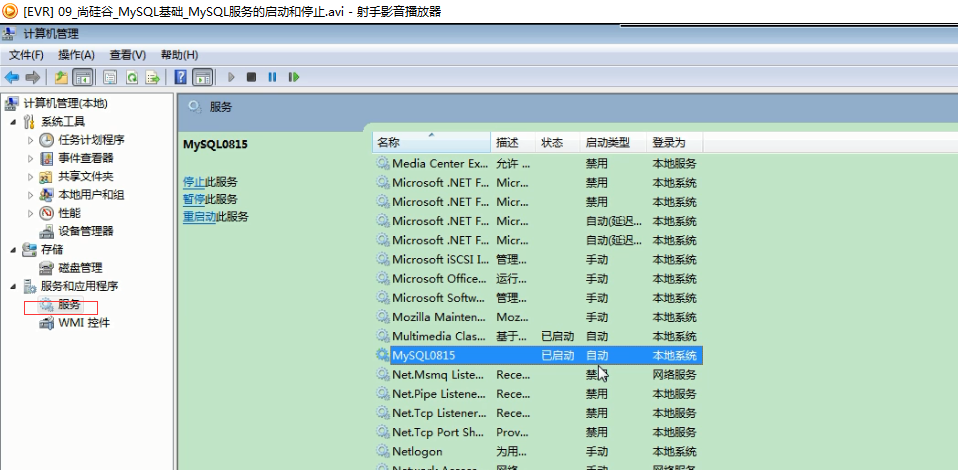Click the media player icon in title bar
Image resolution: width=958 pixels, height=470 pixels.
click(10, 11)
